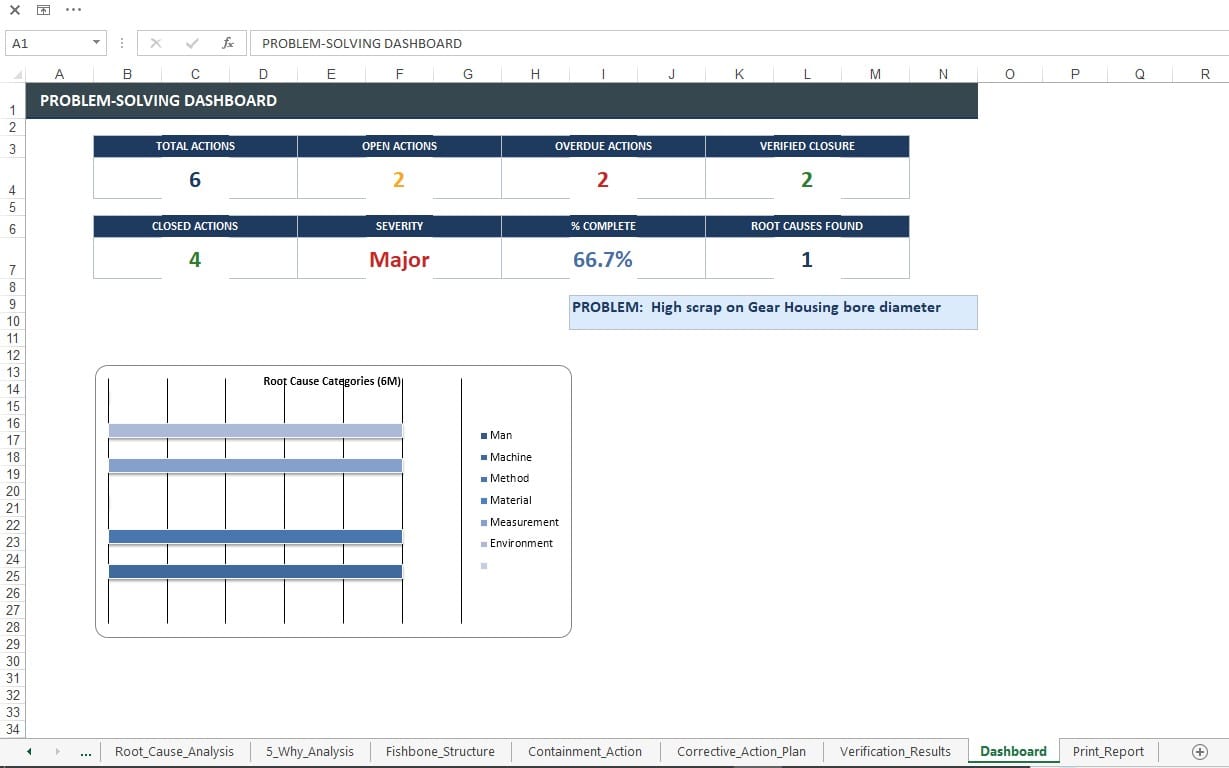Select the Dashboard sheet tab
The width and height of the screenshot is (1229, 768).
[x=1013, y=751]
